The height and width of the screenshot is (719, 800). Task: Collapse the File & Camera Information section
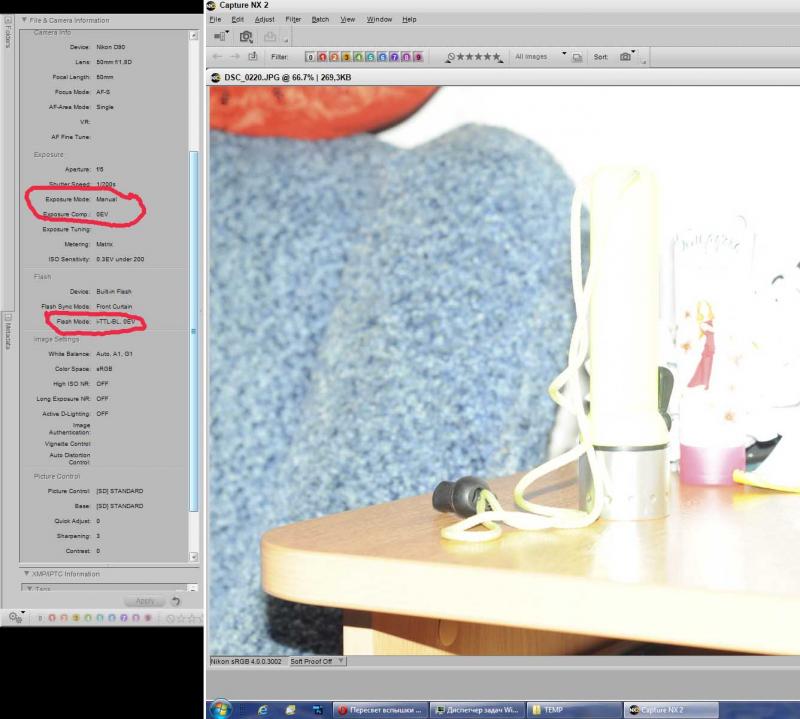(24, 20)
